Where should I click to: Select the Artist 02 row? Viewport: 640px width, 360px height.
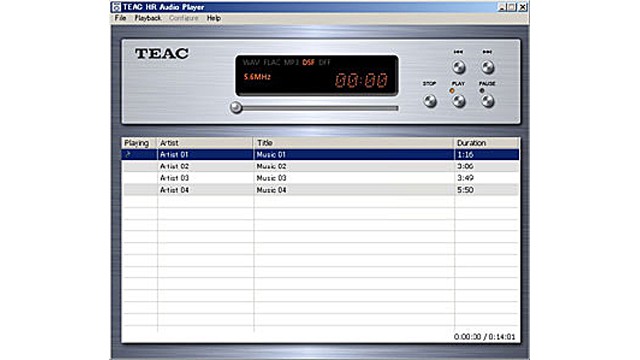pyautogui.click(x=320, y=166)
